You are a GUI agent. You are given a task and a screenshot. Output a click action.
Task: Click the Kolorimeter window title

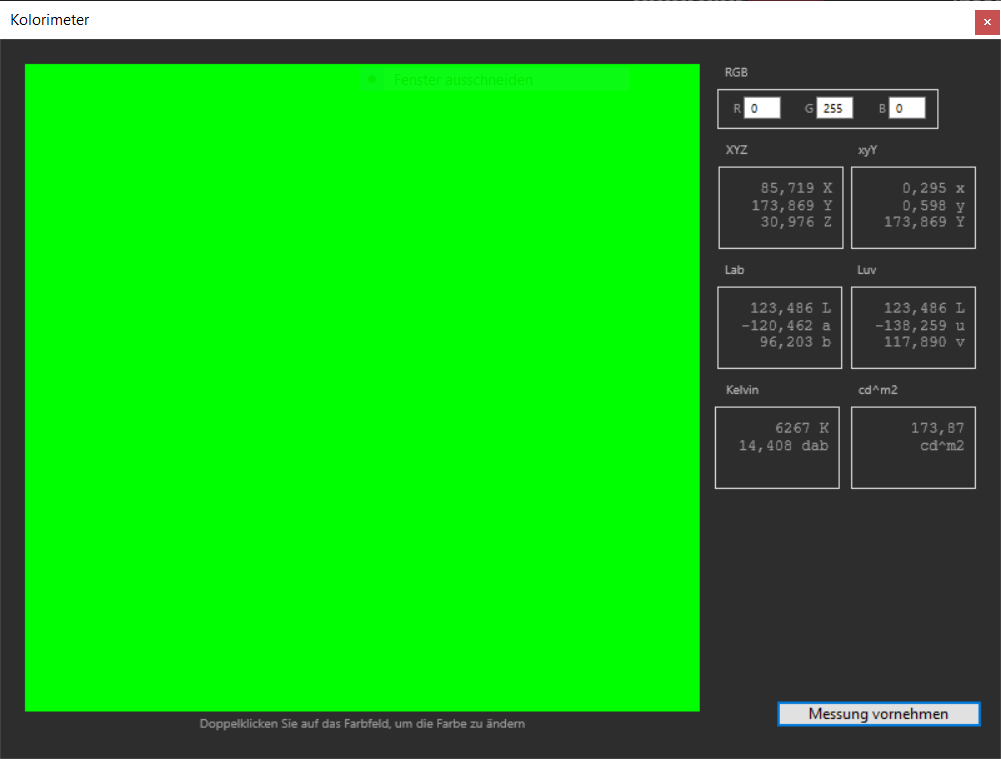tap(50, 20)
